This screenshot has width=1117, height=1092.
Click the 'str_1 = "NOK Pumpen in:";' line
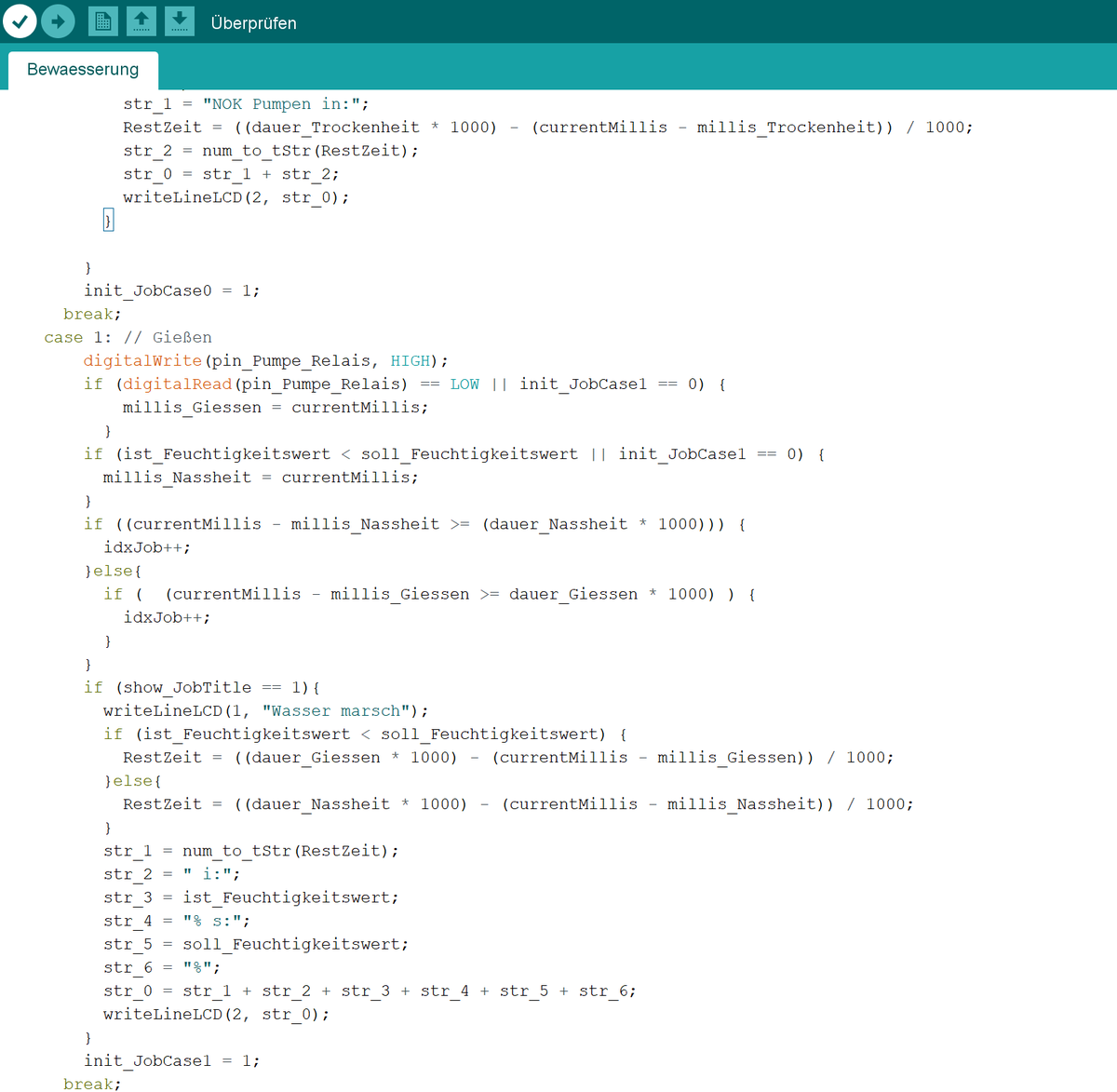coord(246,103)
